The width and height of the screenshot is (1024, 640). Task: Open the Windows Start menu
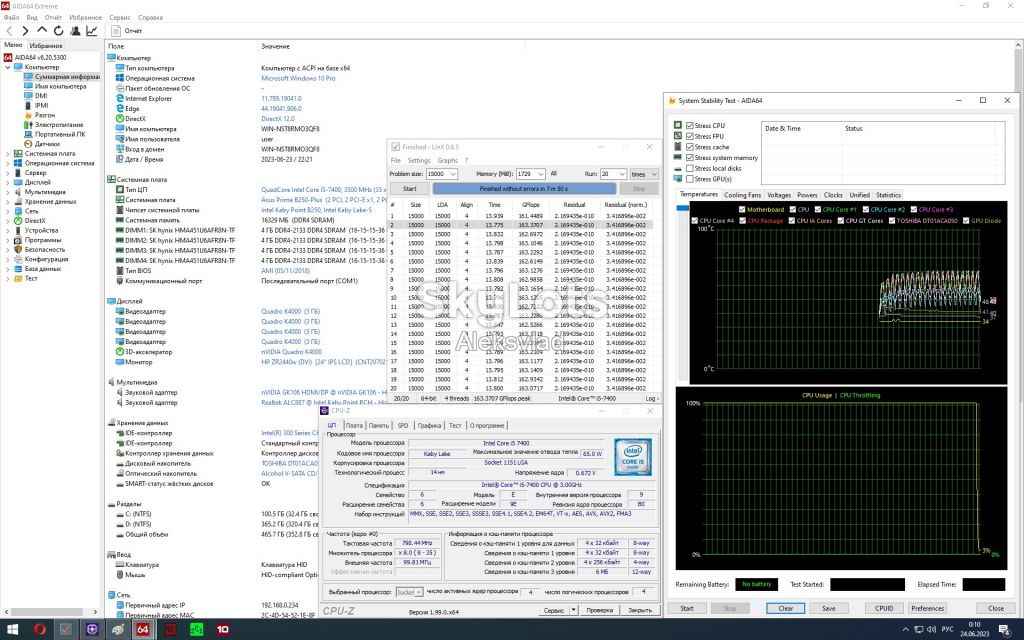coord(12,630)
